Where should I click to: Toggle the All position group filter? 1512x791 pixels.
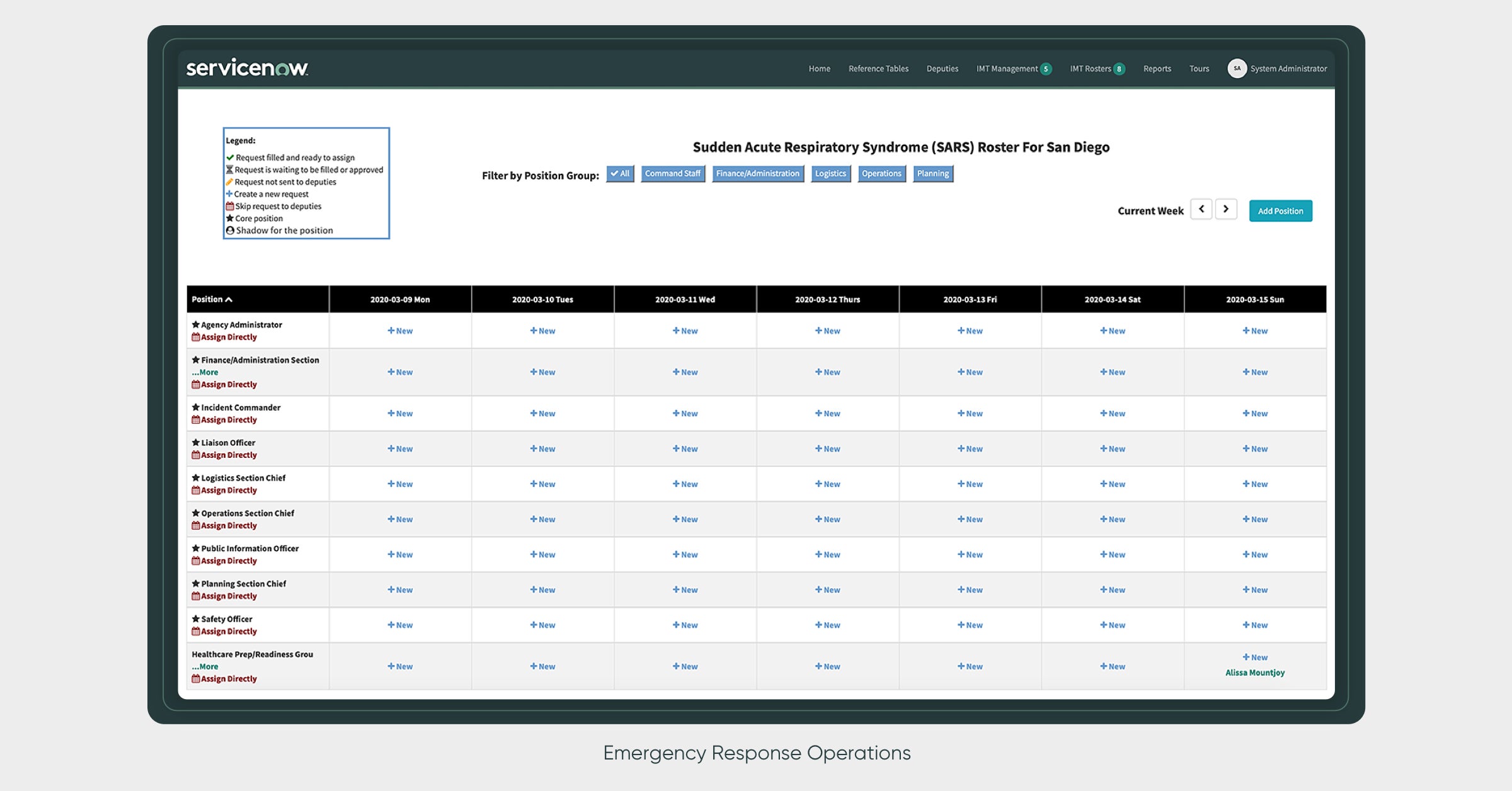(620, 174)
